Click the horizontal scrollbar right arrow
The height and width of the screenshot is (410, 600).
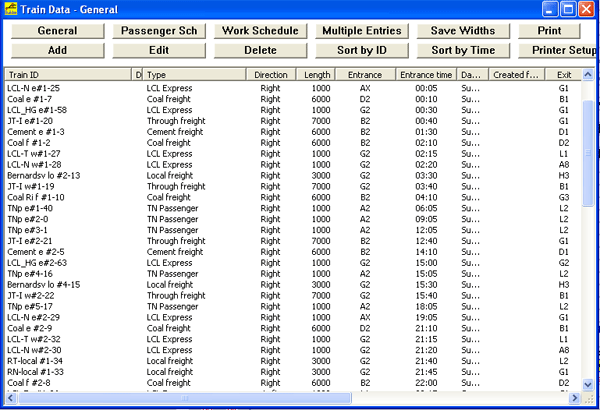point(574,398)
